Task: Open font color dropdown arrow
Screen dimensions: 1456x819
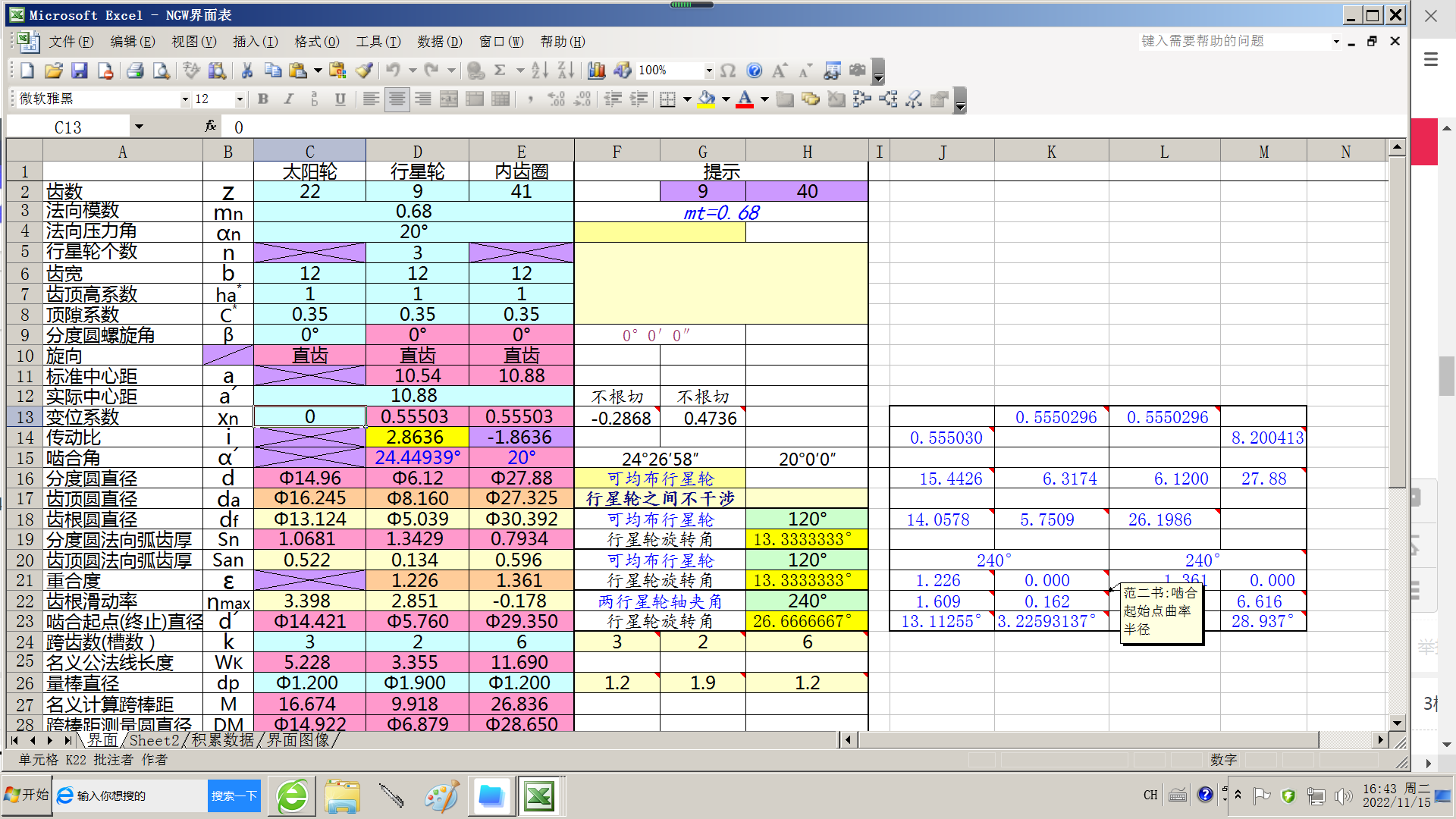Action: 764,99
